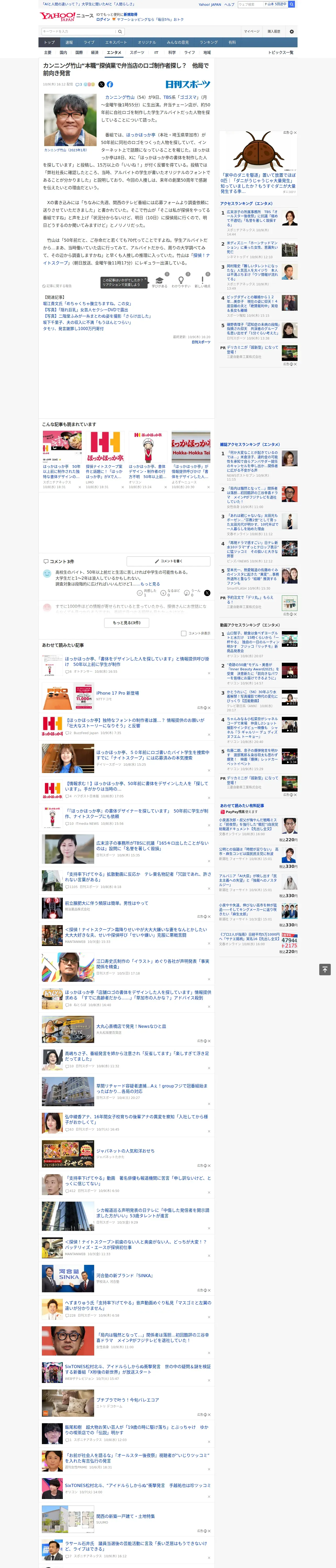Screen dimensions: 336x1568
Task: Share the article on Facebook
Action: pyautogui.click(x=110, y=85)
